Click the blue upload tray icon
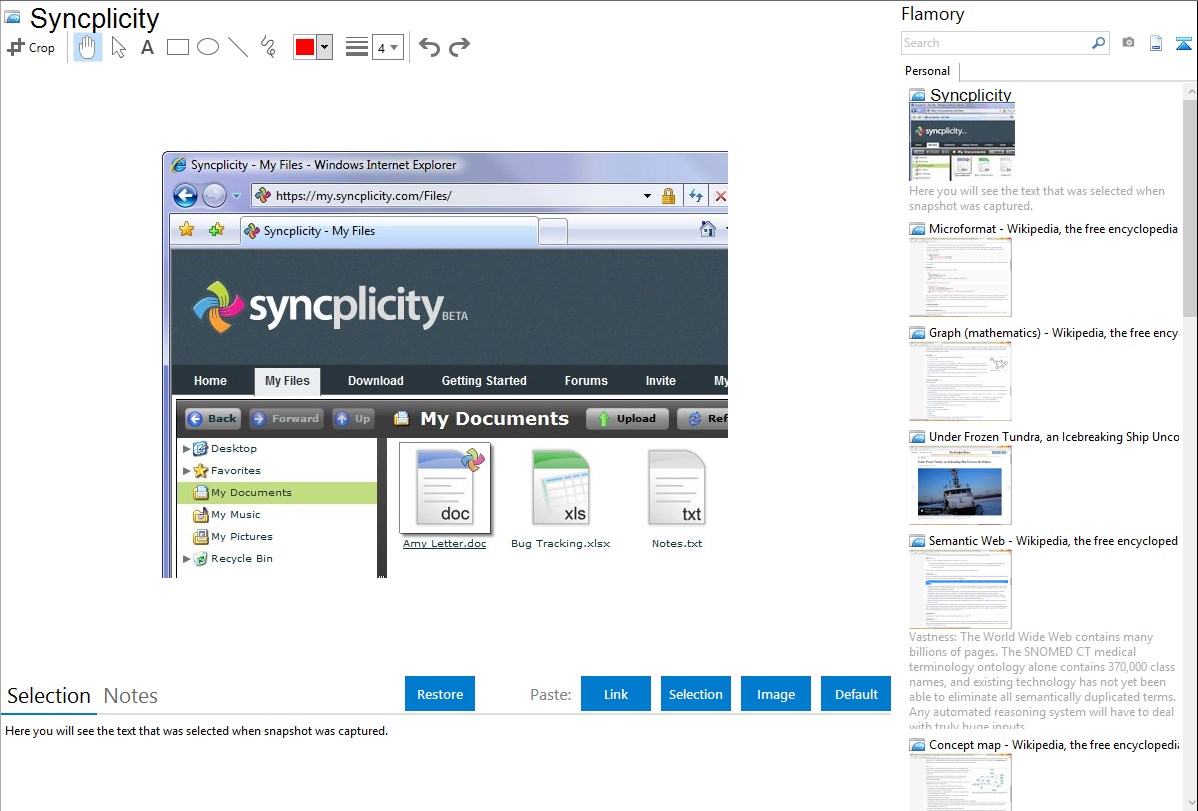 (1183, 43)
